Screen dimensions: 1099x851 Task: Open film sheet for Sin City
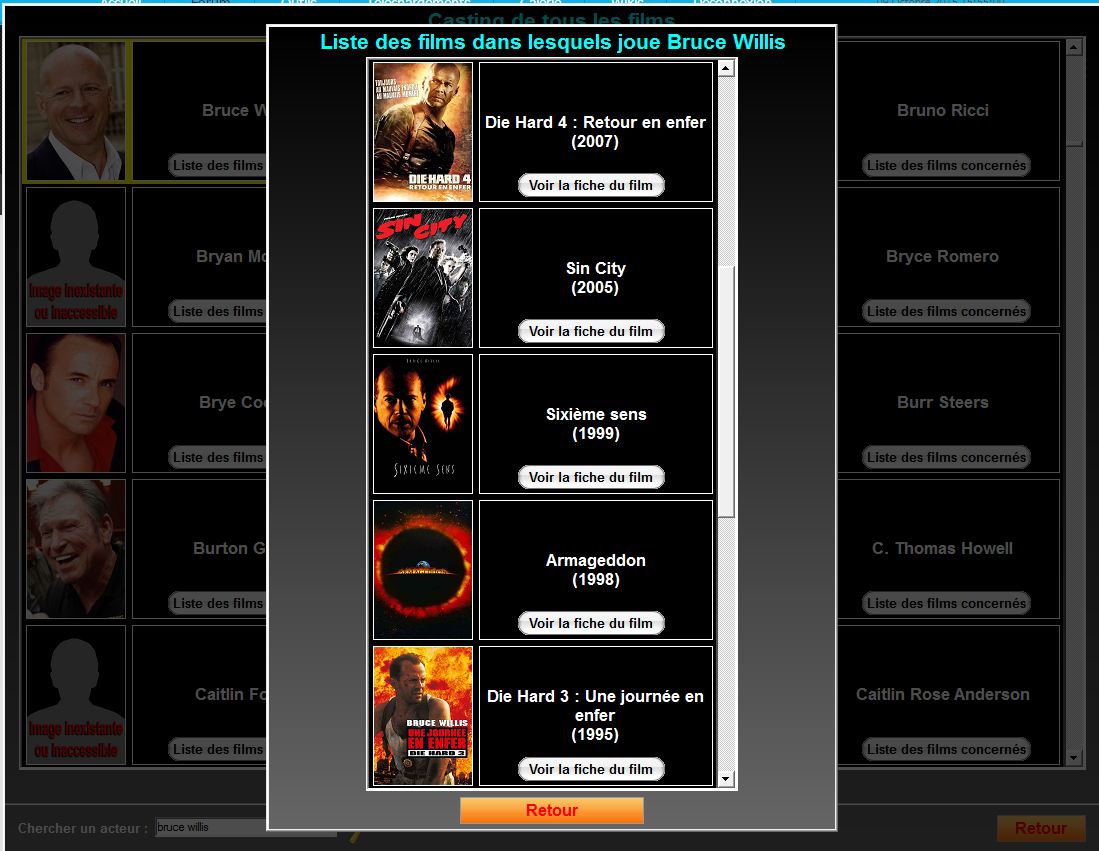click(591, 331)
